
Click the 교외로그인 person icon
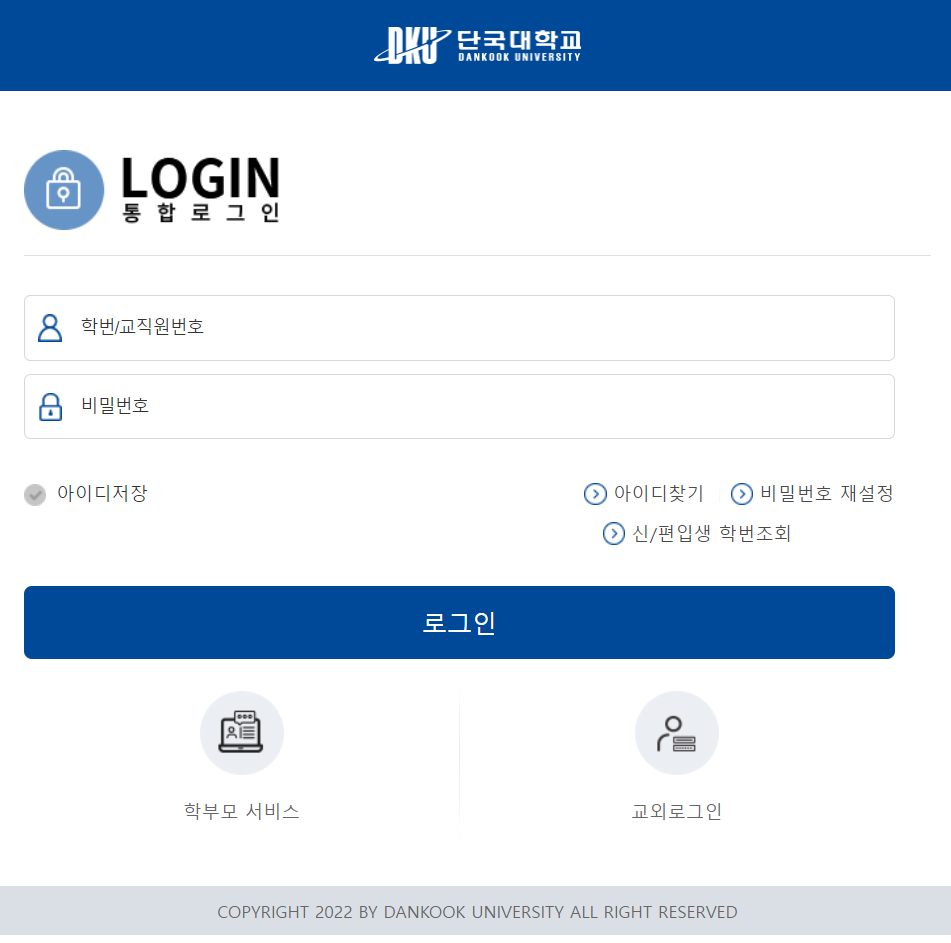click(676, 733)
